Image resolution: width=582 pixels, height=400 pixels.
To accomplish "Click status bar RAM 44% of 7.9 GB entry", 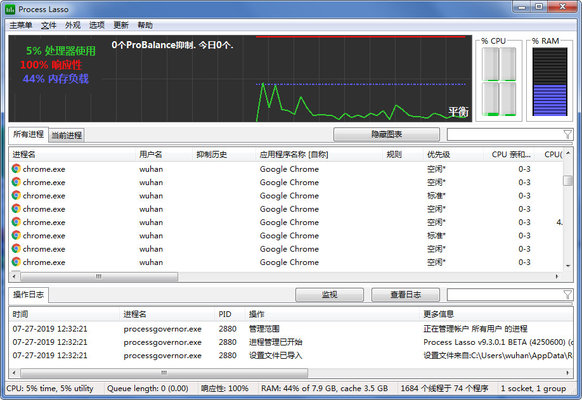I will (324, 388).
